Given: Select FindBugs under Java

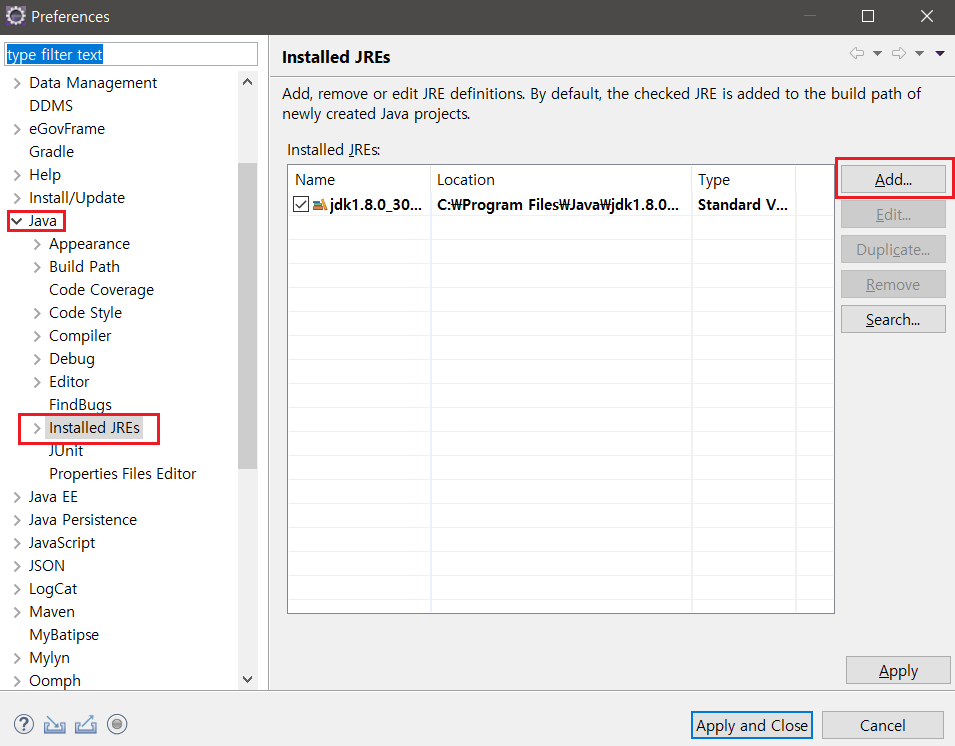Looking at the screenshot, I should [x=80, y=405].
